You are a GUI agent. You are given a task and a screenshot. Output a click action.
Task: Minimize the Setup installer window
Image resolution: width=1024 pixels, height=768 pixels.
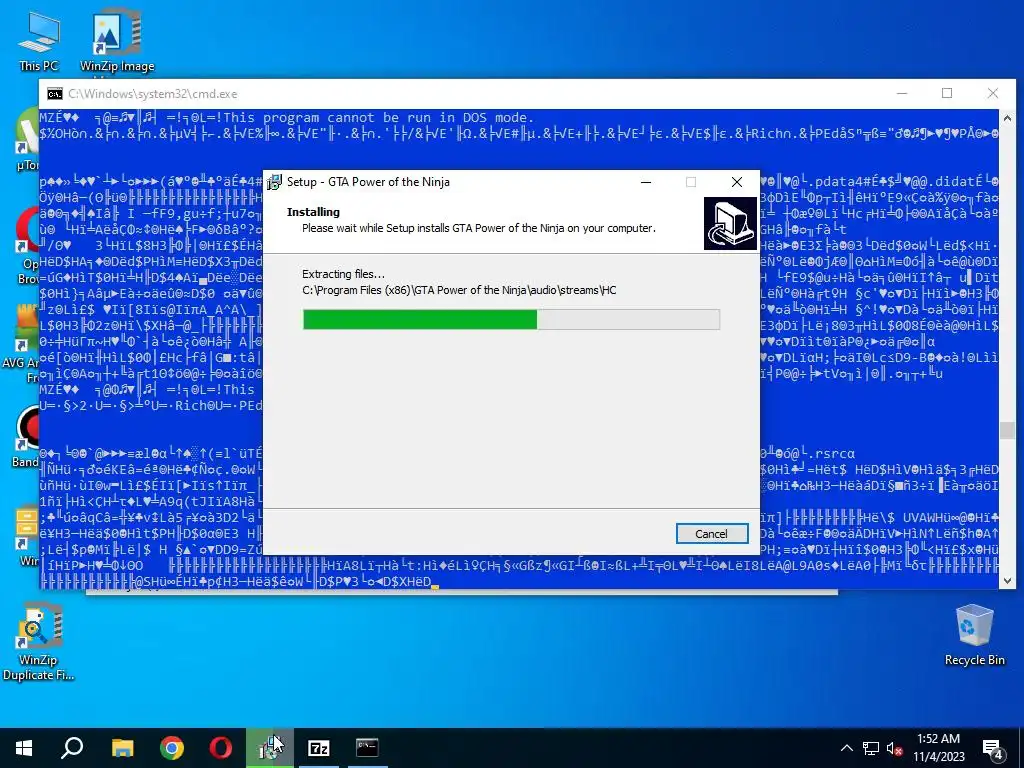pos(646,182)
